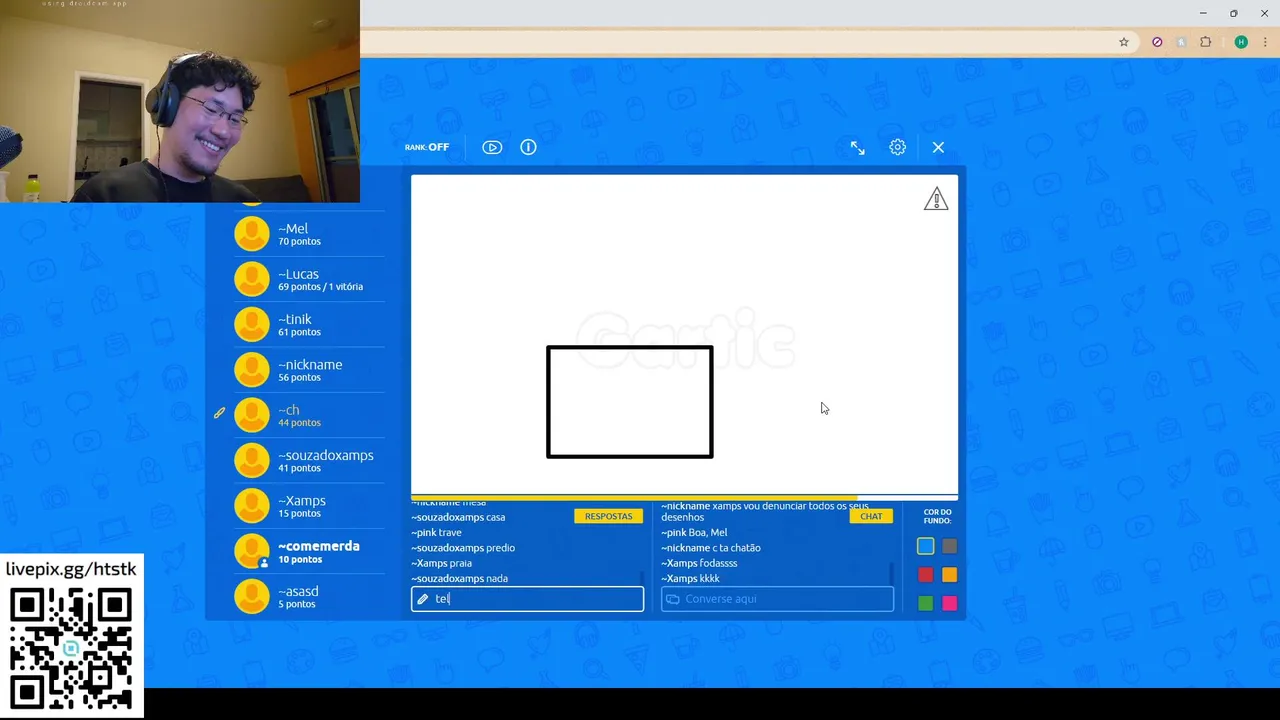Click the fullscreen expand arrows icon
This screenshot has height=720, width=1280.
click(858, 147)
